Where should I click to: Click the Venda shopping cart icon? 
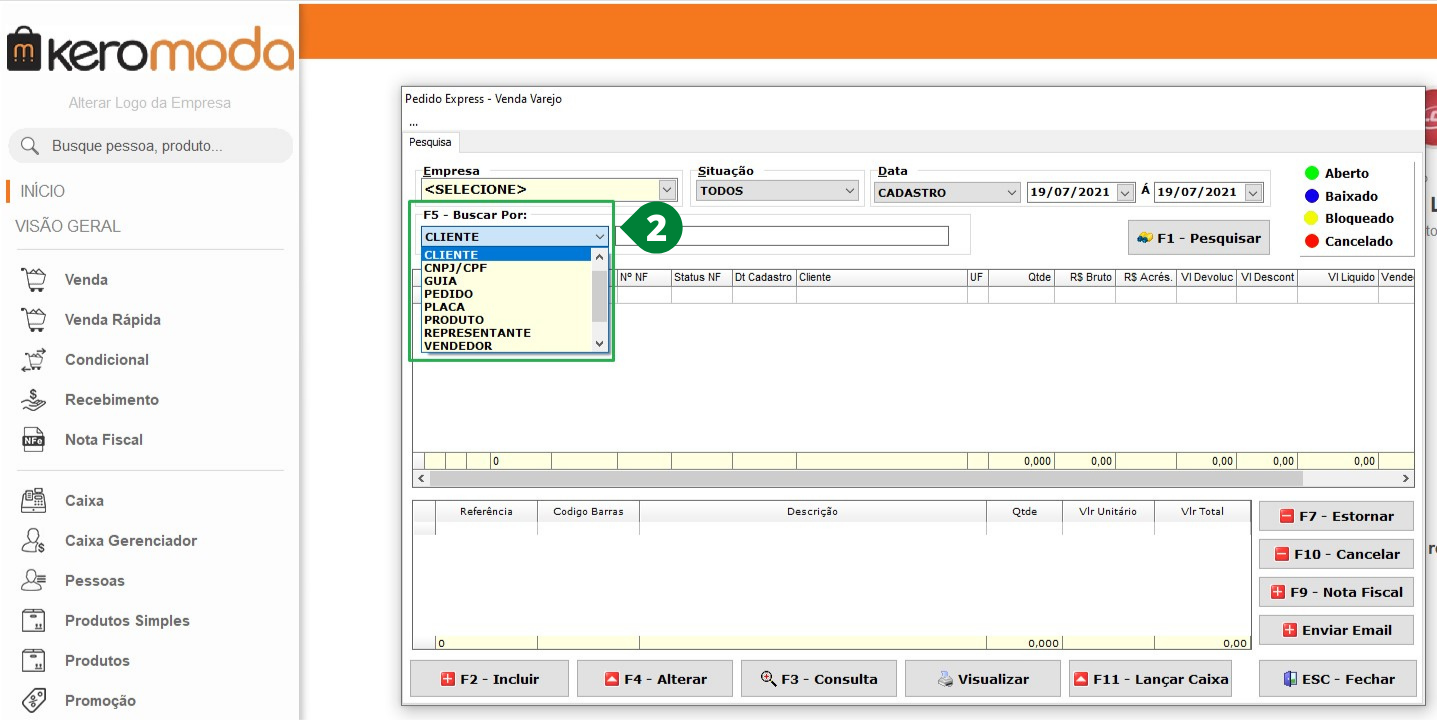pos(34,279)
